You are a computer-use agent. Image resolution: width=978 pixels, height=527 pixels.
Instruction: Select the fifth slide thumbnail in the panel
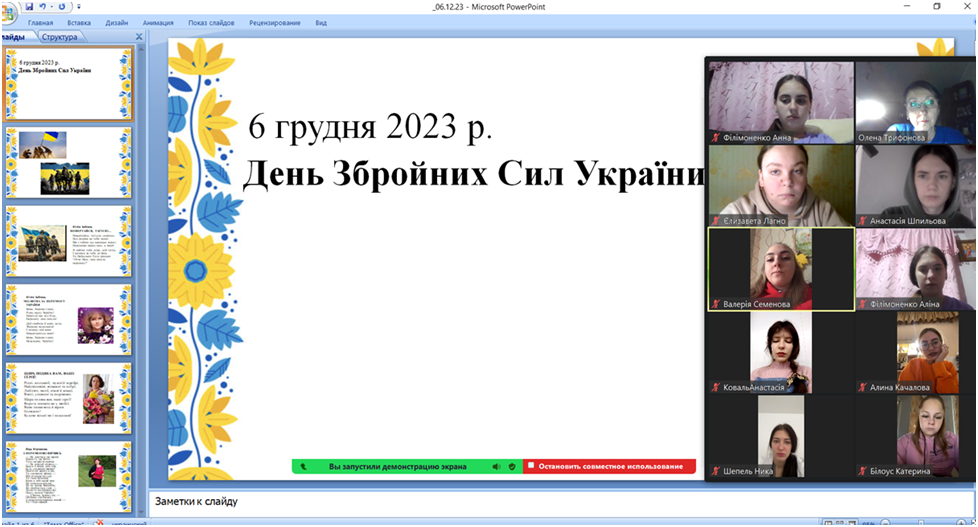pos(68,400)
